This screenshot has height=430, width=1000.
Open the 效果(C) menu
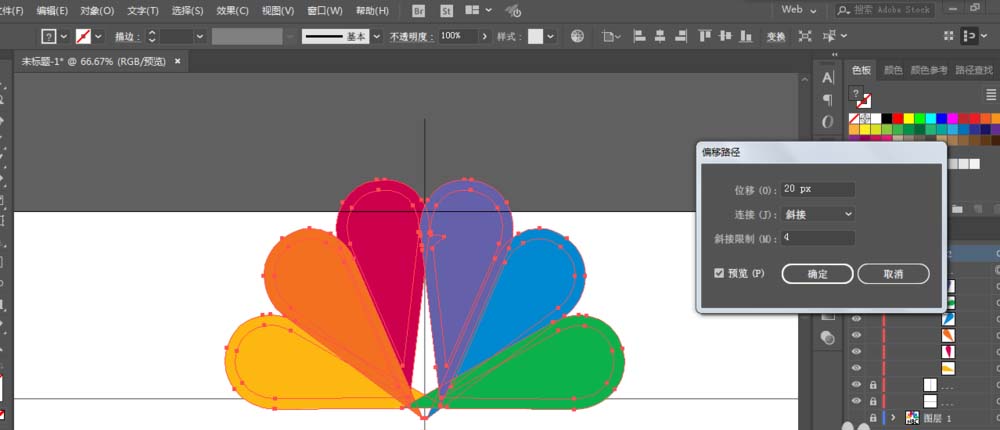pyautogui.click(x=232, y=11)
